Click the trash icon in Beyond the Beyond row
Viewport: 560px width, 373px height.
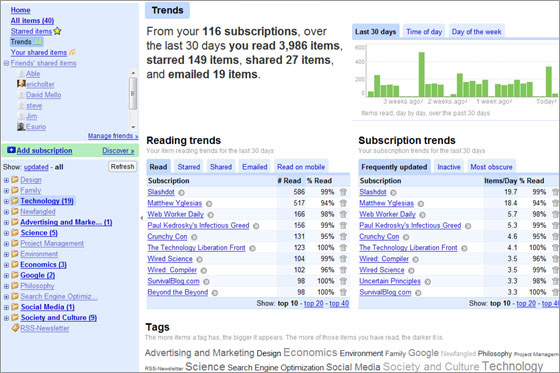343,292
